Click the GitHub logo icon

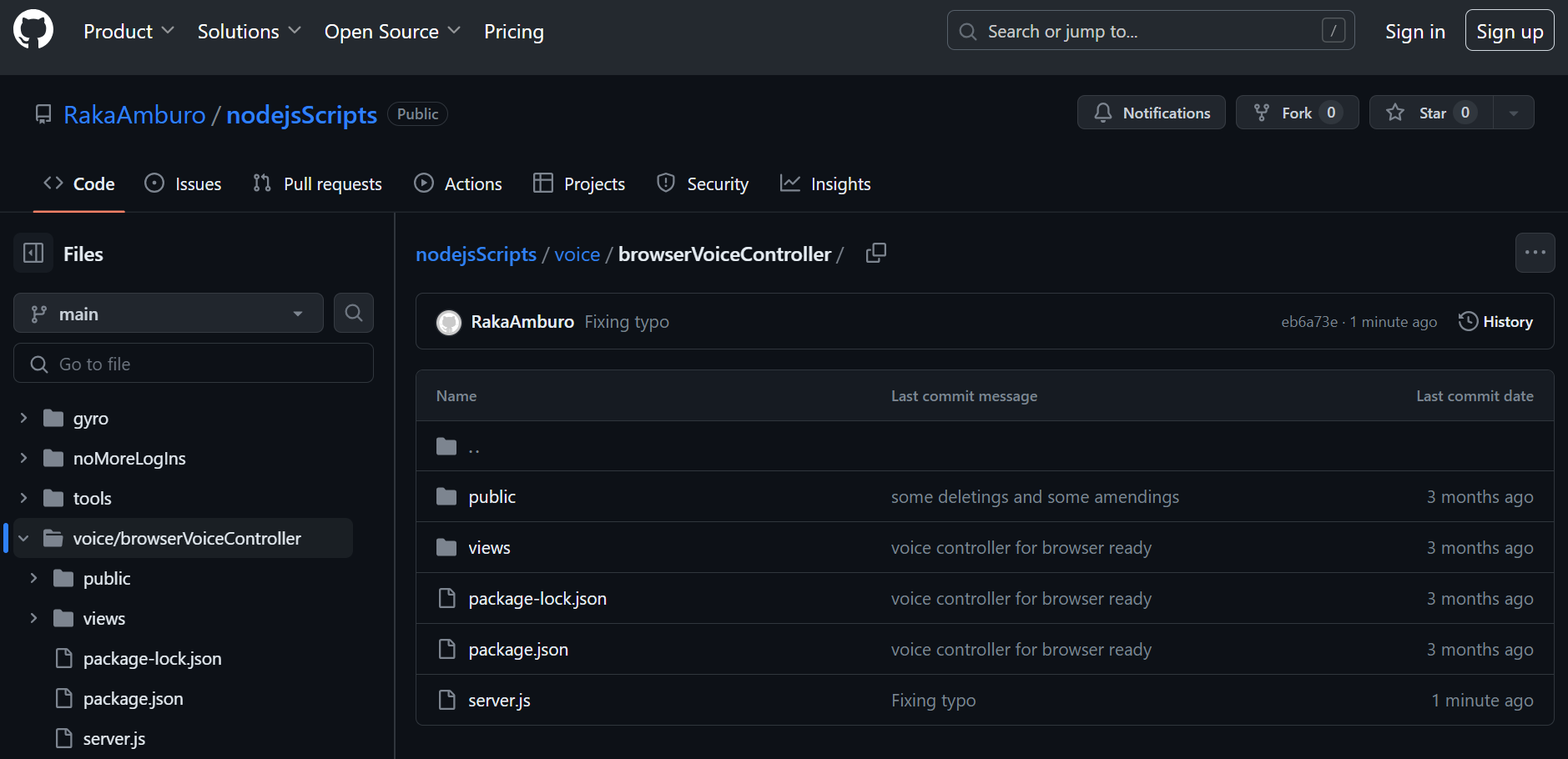pos(33,30)
